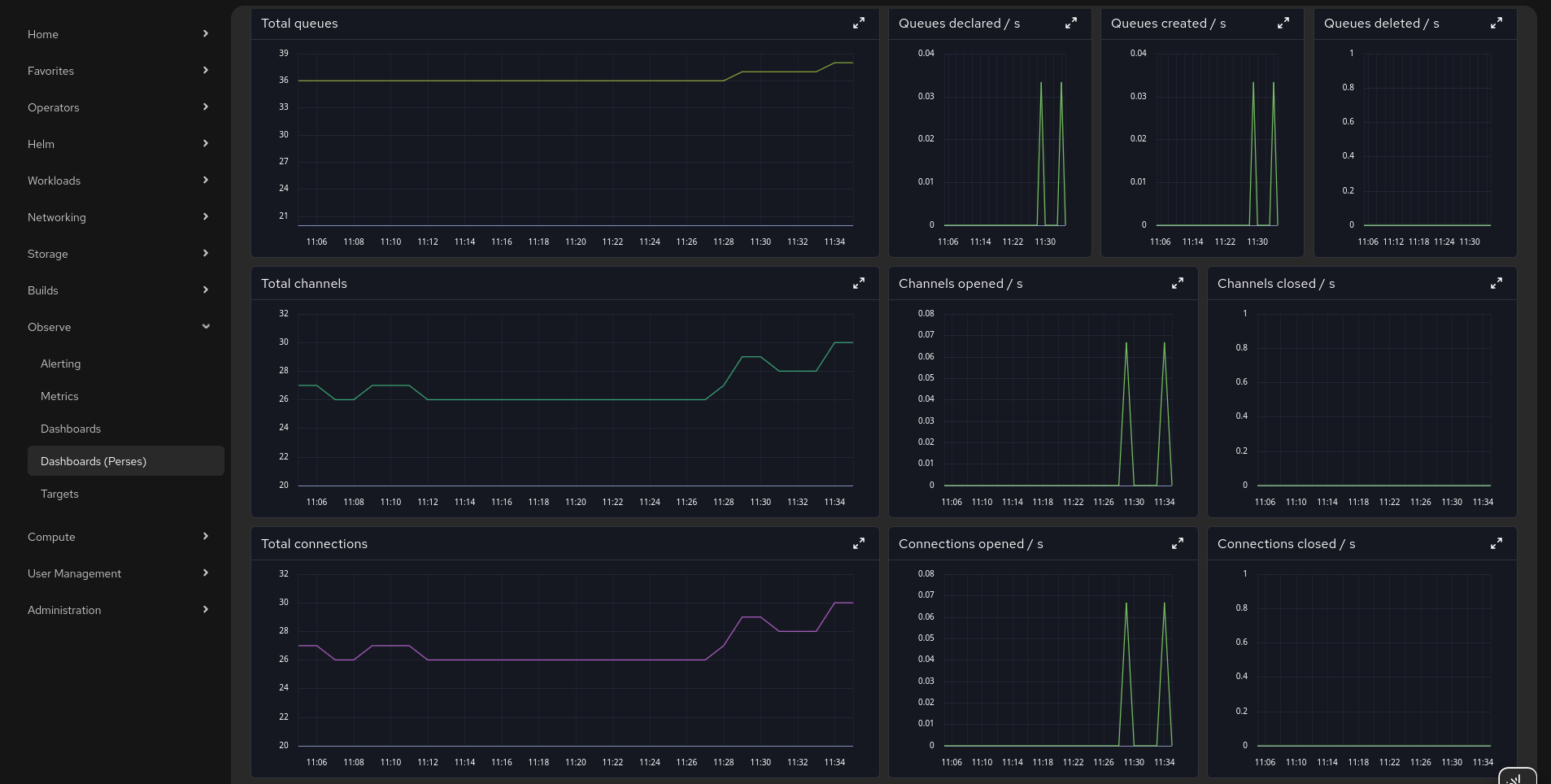This screenshot has width=1551, height=784.
Task: Open the Alerting page
Action: (61, 364)
